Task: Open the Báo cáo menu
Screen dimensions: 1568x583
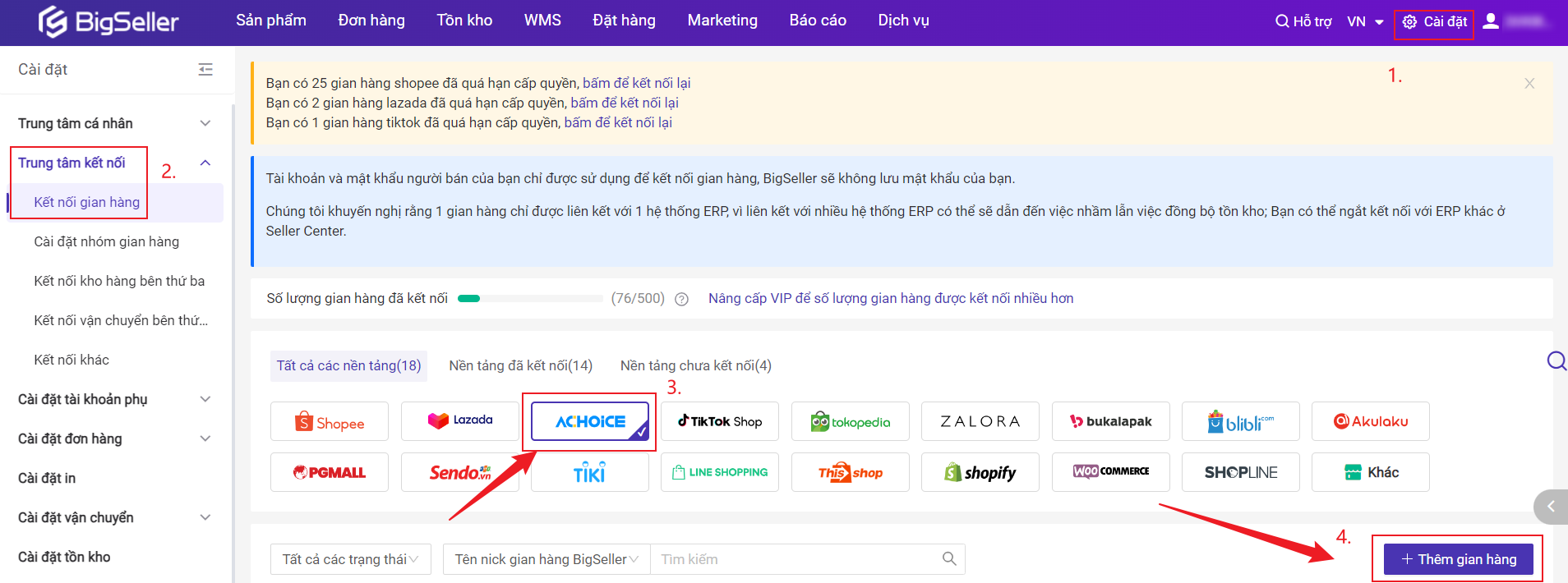Action: click(x=818, y=21)
